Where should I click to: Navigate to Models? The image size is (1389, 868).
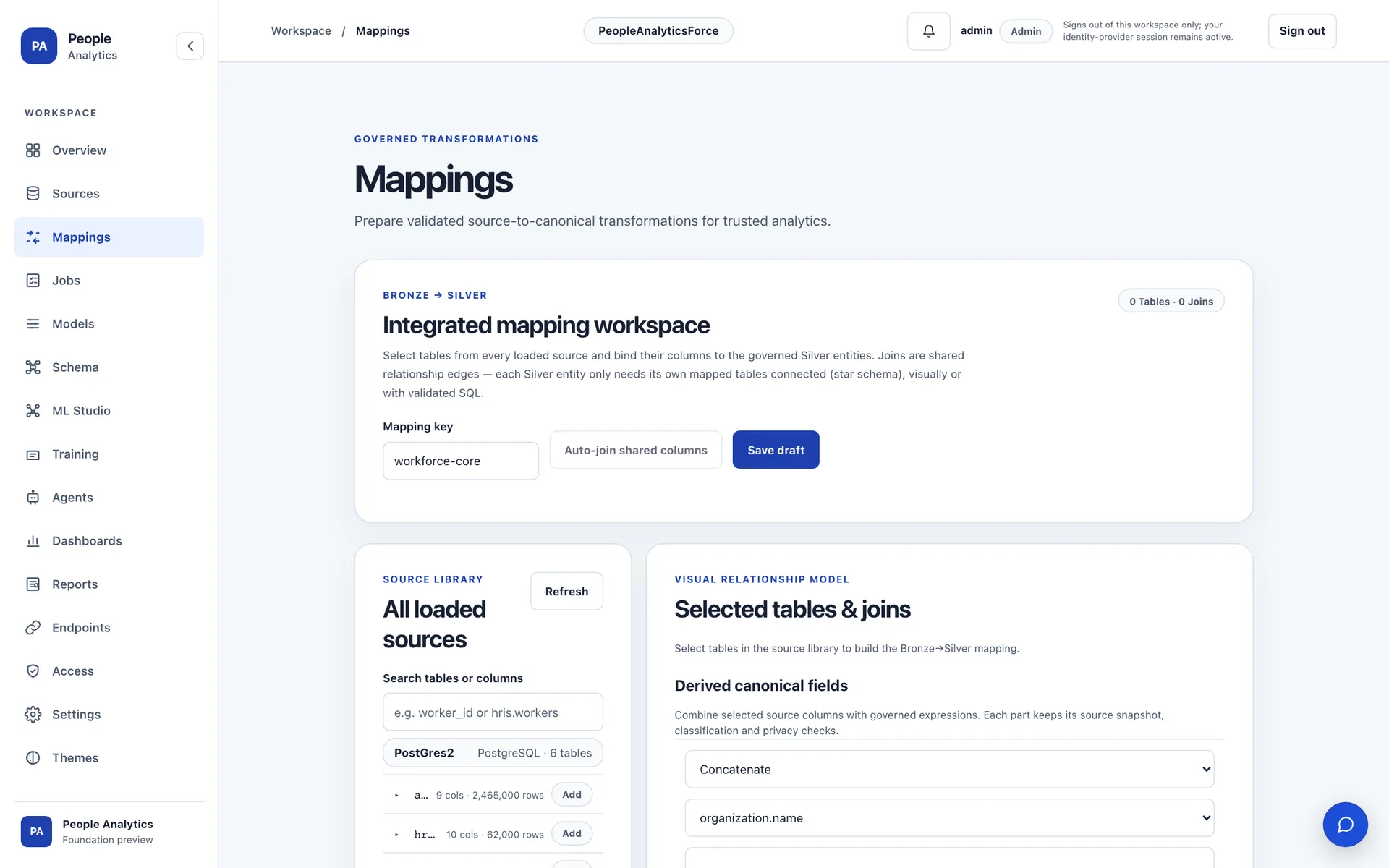(109, 324)
